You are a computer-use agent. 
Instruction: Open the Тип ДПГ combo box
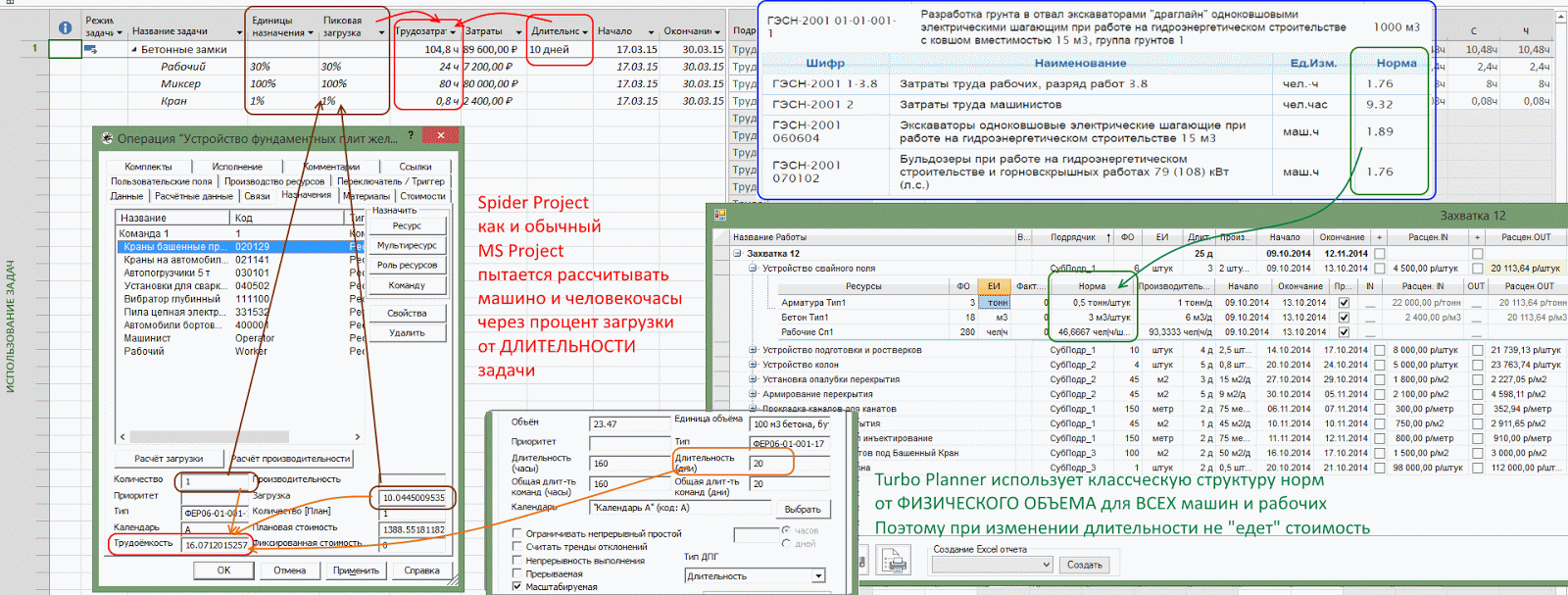coord(755,576)
